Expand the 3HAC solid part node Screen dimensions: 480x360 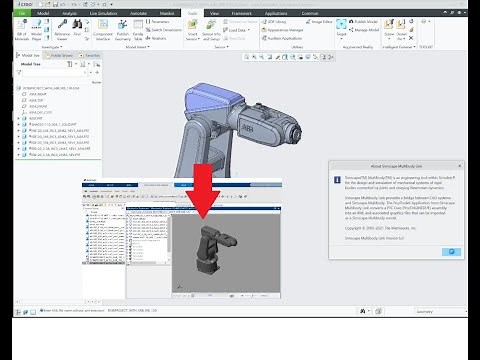(19, 124)
